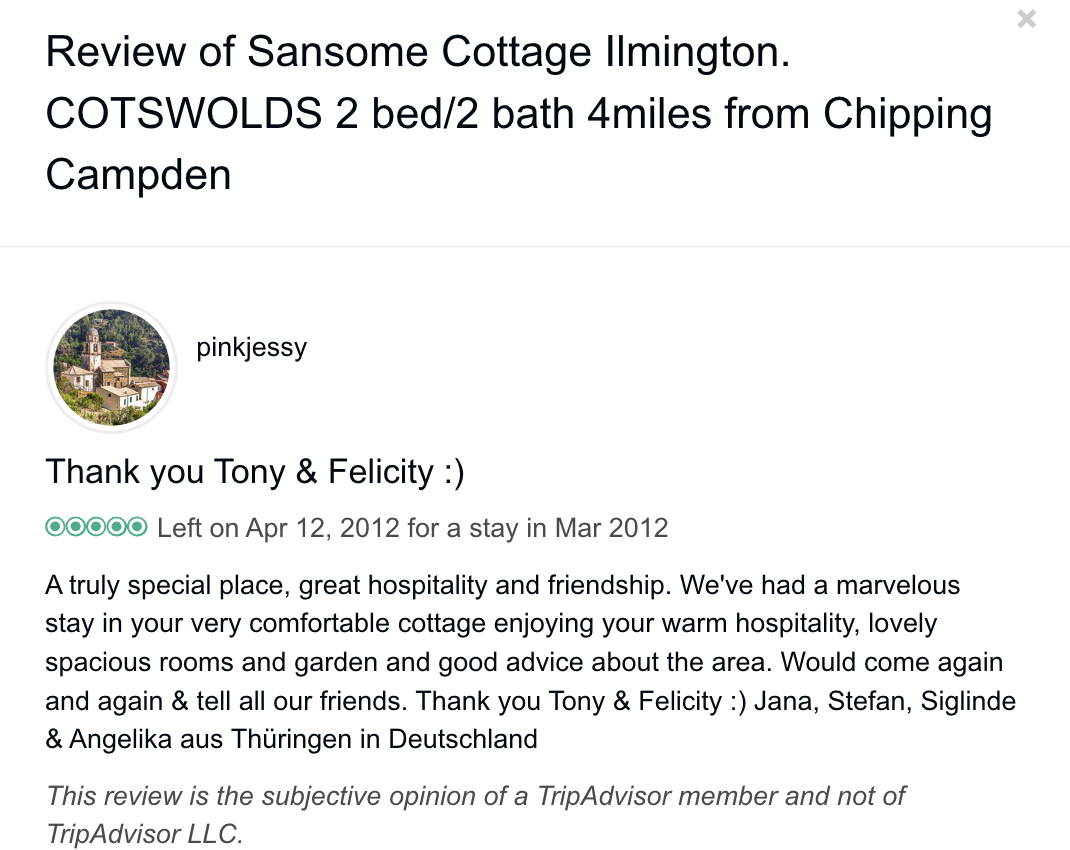
Task: Click "TripAdvisor LLC." ending the disclaimer
Action: pos(145,834)
